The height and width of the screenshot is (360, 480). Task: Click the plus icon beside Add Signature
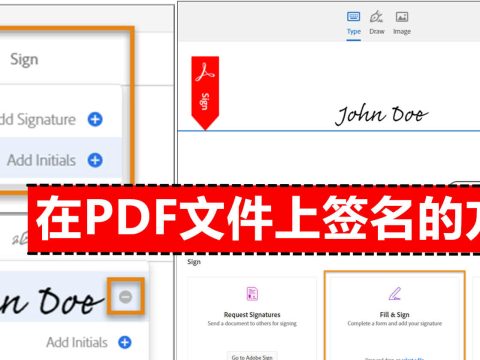95,119
